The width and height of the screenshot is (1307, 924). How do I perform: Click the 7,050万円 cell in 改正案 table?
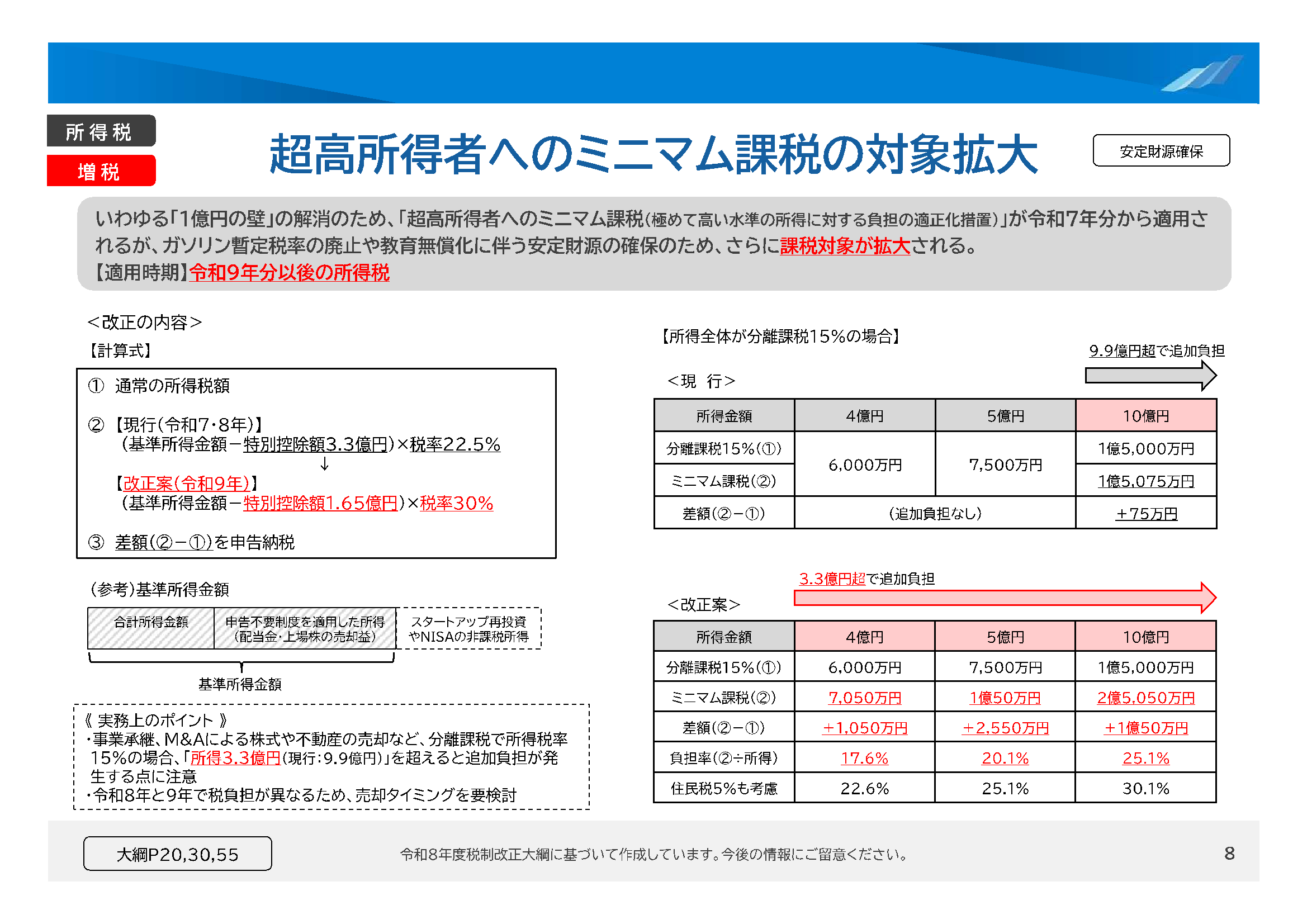(x=864, y=698)
